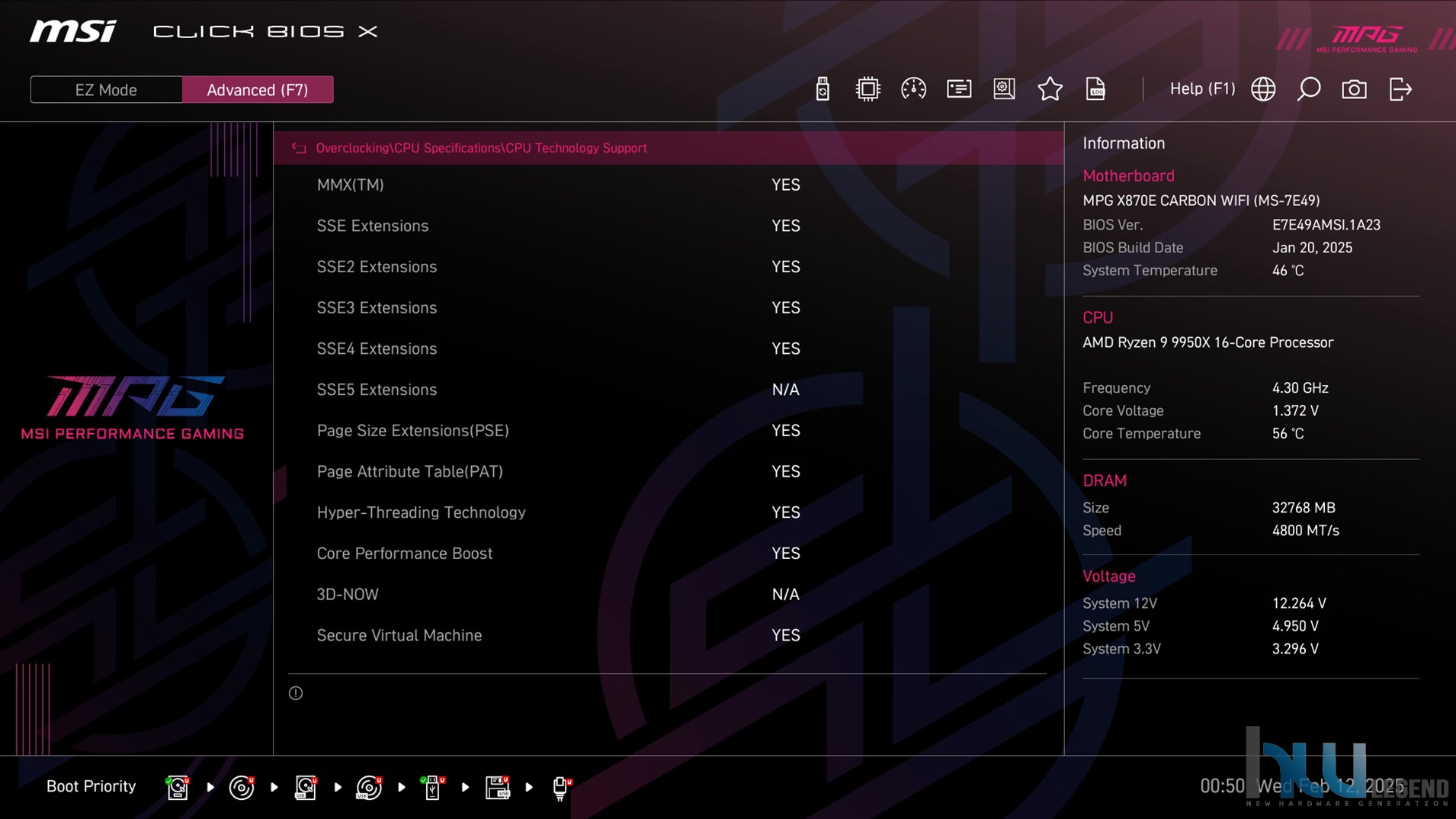Viewport: 1456px width, 819px height.
Task: Open the profile card icon in the toolbar
Action: point(959,89)
